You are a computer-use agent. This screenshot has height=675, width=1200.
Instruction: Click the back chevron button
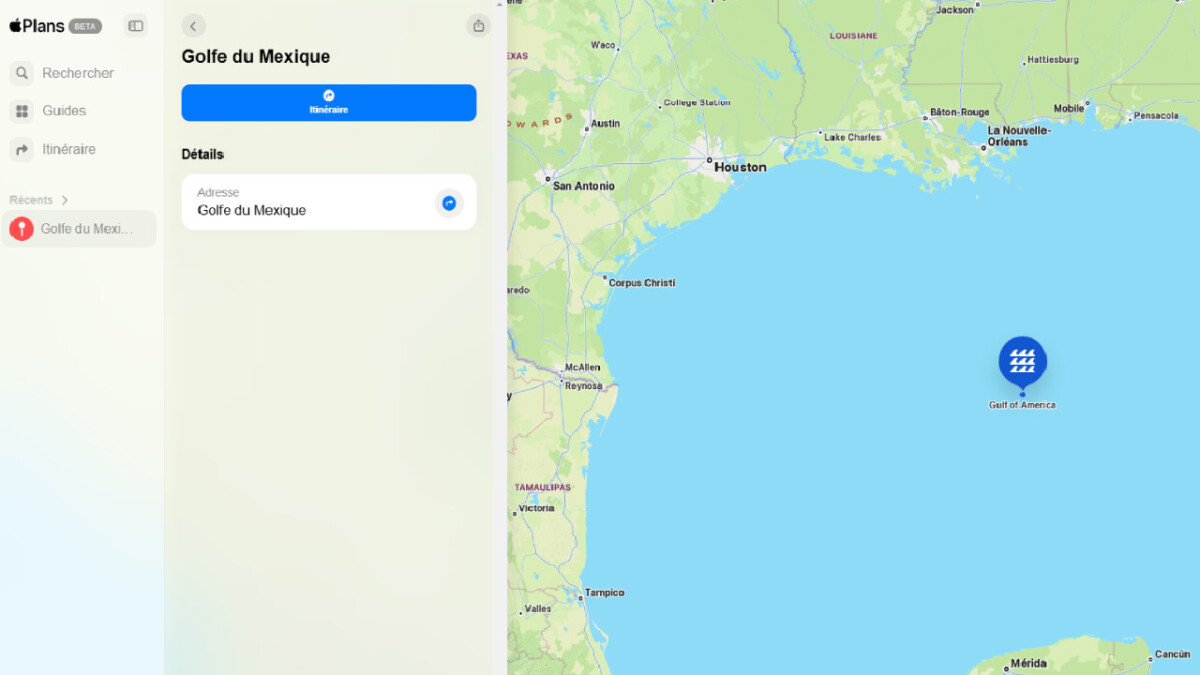click(x=194, y=26)
